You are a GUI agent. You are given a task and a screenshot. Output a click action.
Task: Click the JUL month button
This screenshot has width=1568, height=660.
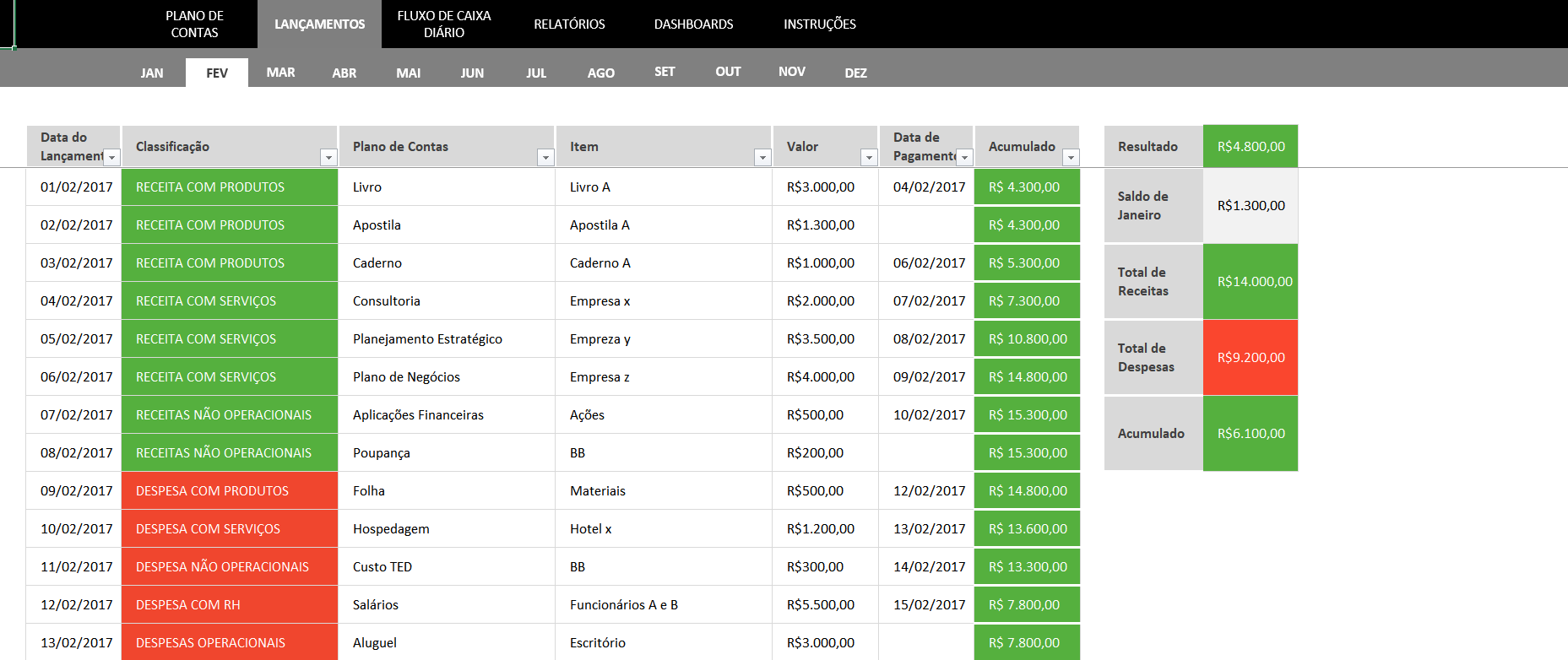[x=536, y=73]
